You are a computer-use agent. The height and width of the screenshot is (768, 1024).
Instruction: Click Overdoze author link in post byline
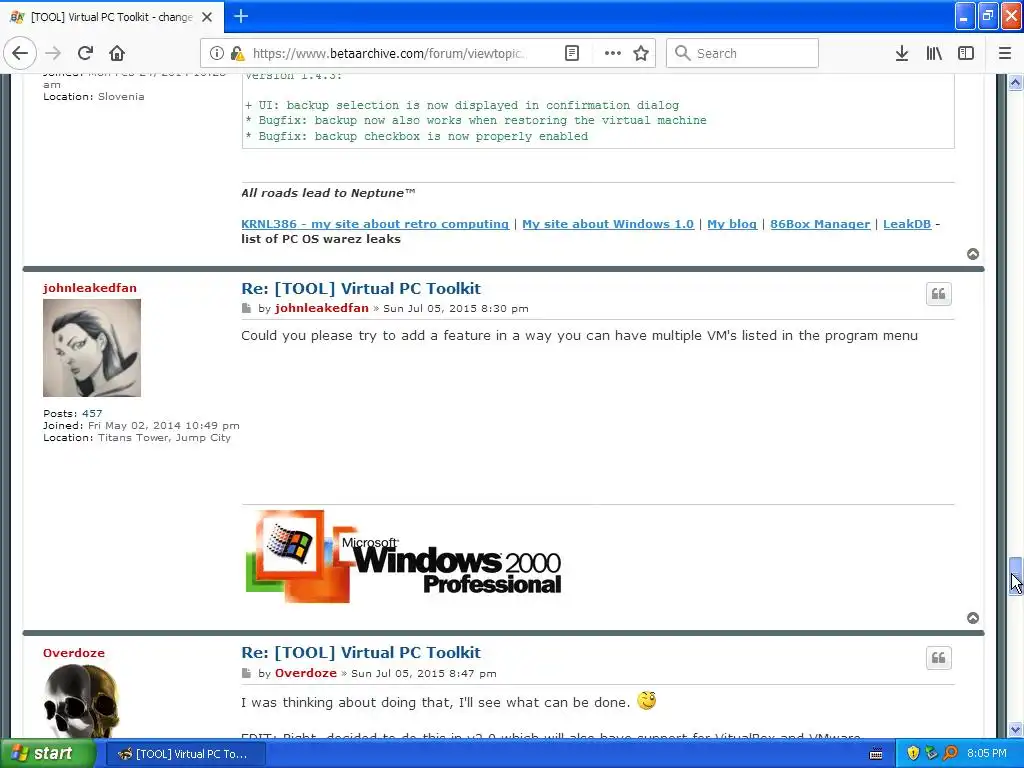[306, 673]
